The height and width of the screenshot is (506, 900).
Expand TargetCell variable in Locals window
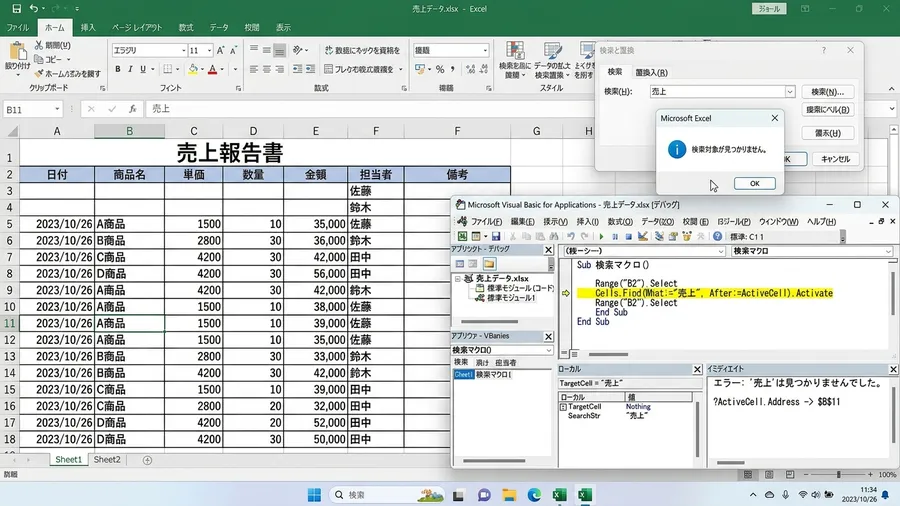[x=563, y=407]
